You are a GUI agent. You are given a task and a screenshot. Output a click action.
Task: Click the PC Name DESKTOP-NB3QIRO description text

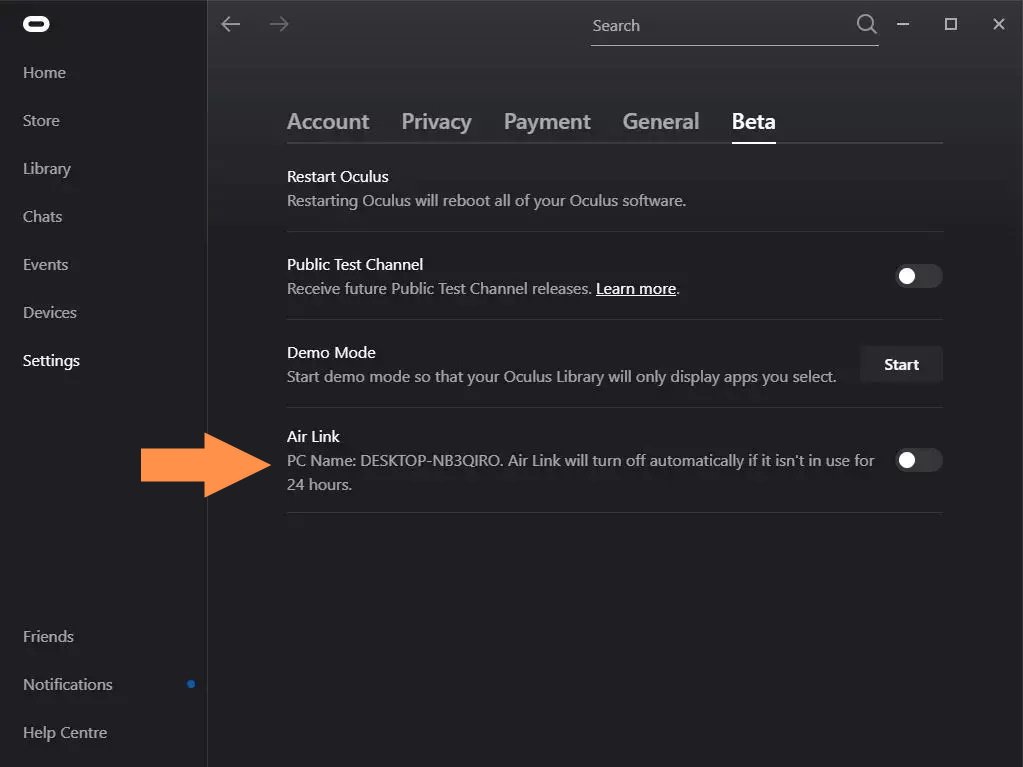click(x=581, y=472)
